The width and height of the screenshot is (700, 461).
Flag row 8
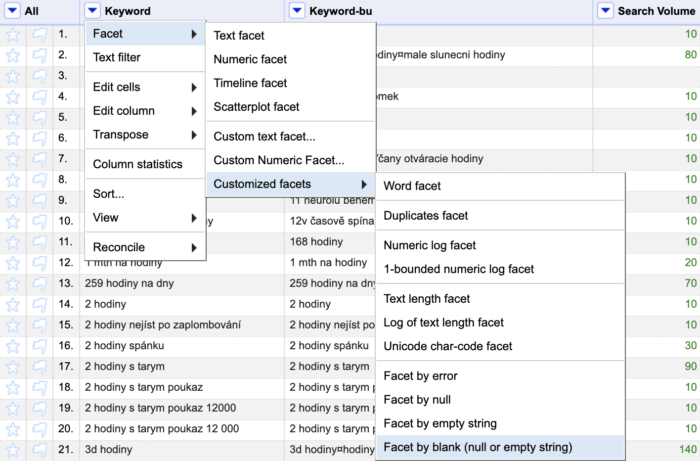[x=40, y=180]
